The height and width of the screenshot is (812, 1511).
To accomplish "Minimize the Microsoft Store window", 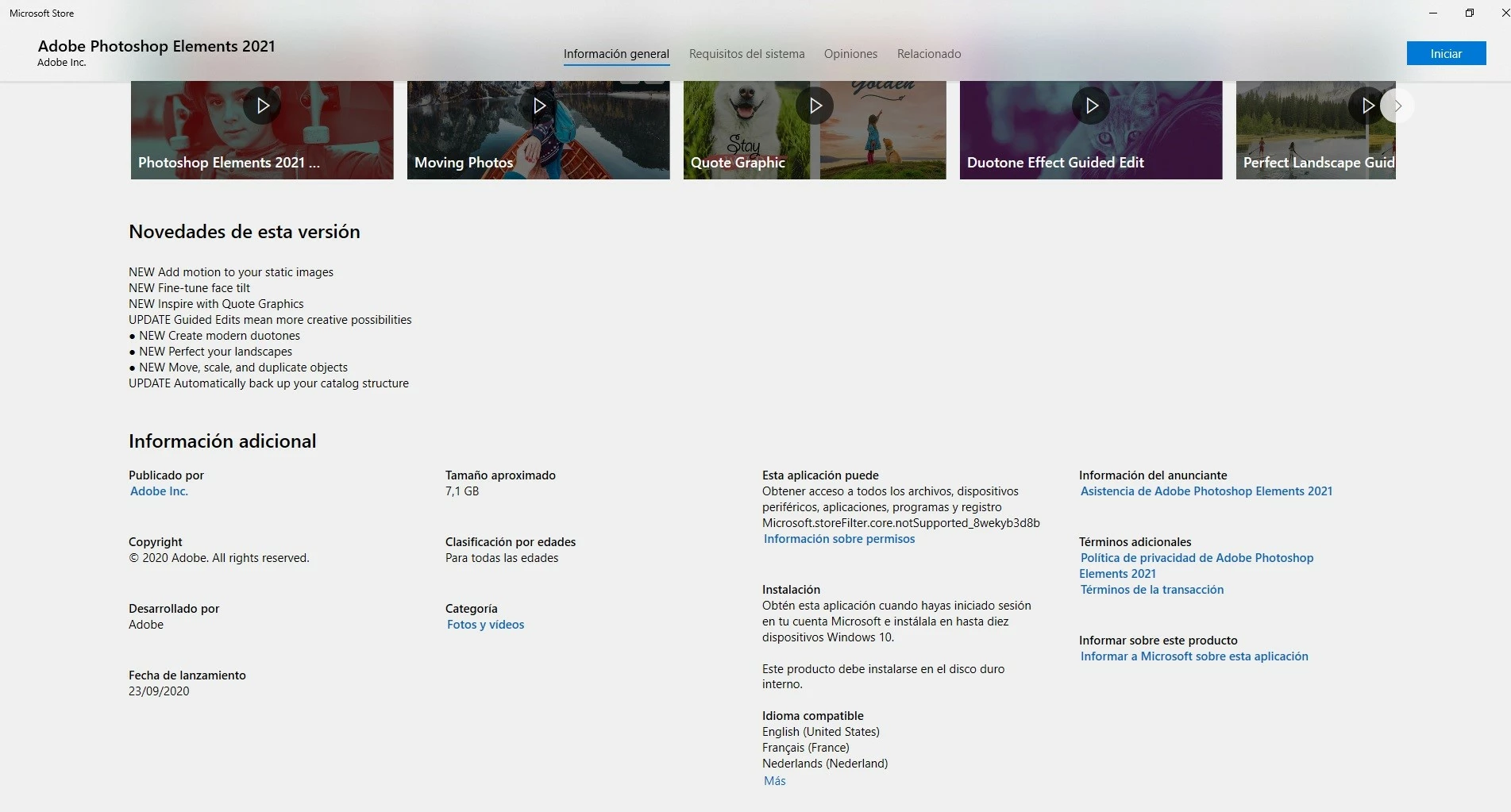I will click(1433, 13).
